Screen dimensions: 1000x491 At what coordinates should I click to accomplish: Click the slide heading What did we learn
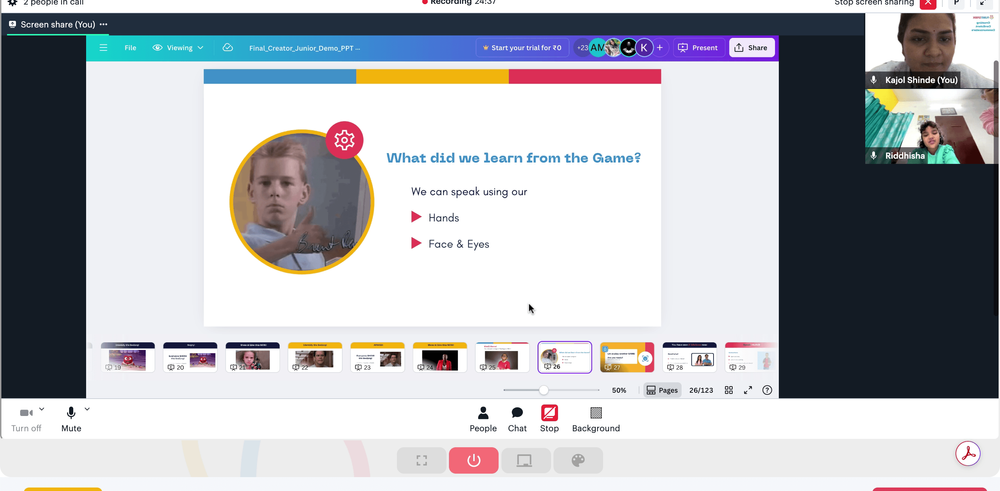(x=513, y=158)
